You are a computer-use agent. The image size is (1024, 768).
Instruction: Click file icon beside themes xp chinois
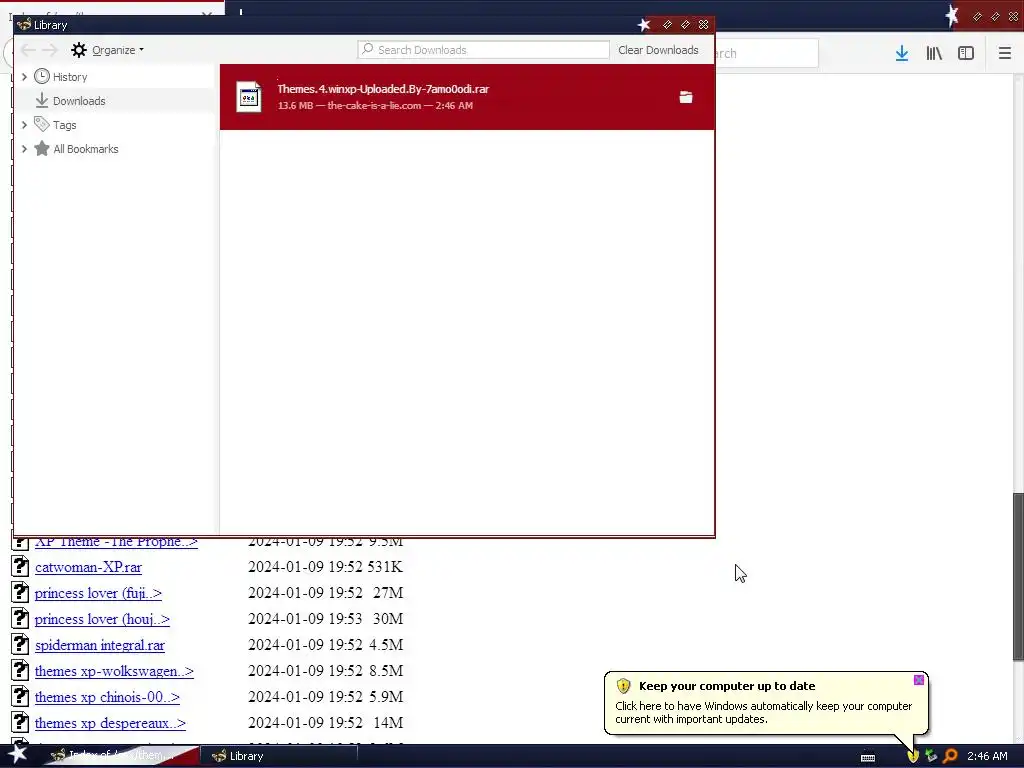(x=20, y=697)
